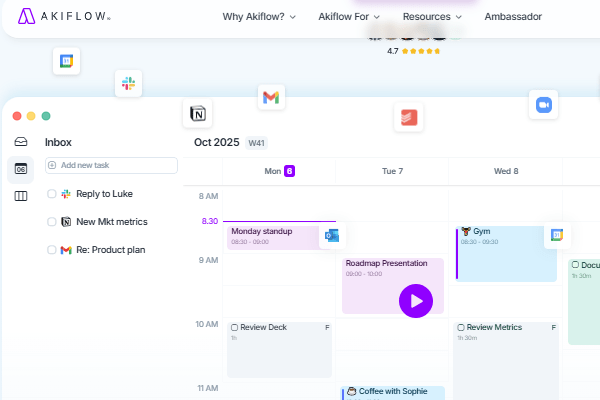Image resolution: width=600 pixels, height=400 pixels.
Task: Click the floating Google Calendar icon
Action: pos(66,61)
